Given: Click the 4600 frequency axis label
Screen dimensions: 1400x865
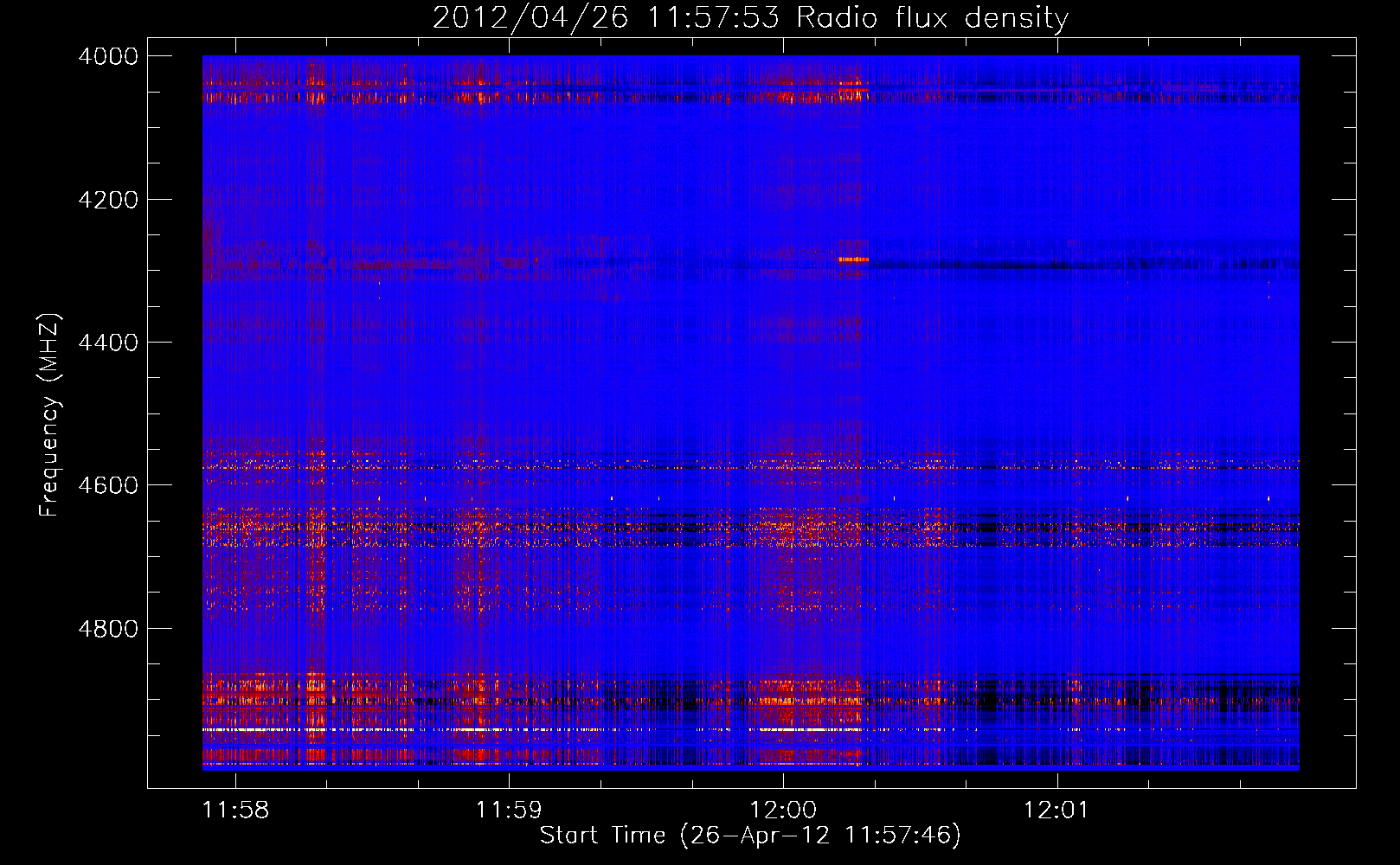Looking at the screenshot, I should (x=108, y=485).
